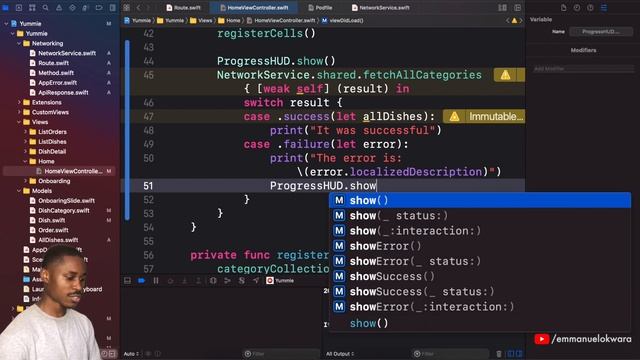
Task: Expand the DishDetail folder
Action: pos(26,151)
